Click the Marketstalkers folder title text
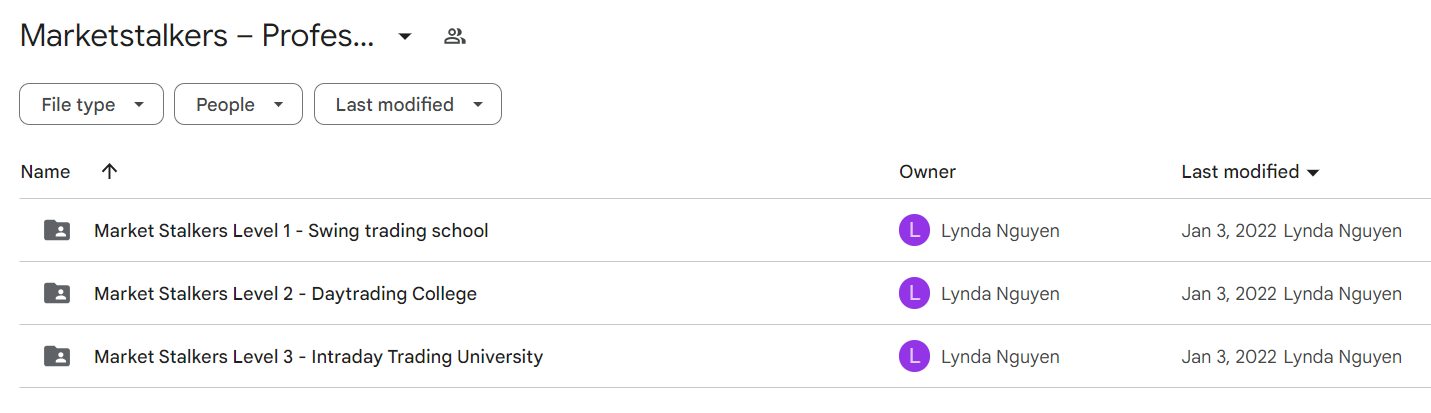 197,36
